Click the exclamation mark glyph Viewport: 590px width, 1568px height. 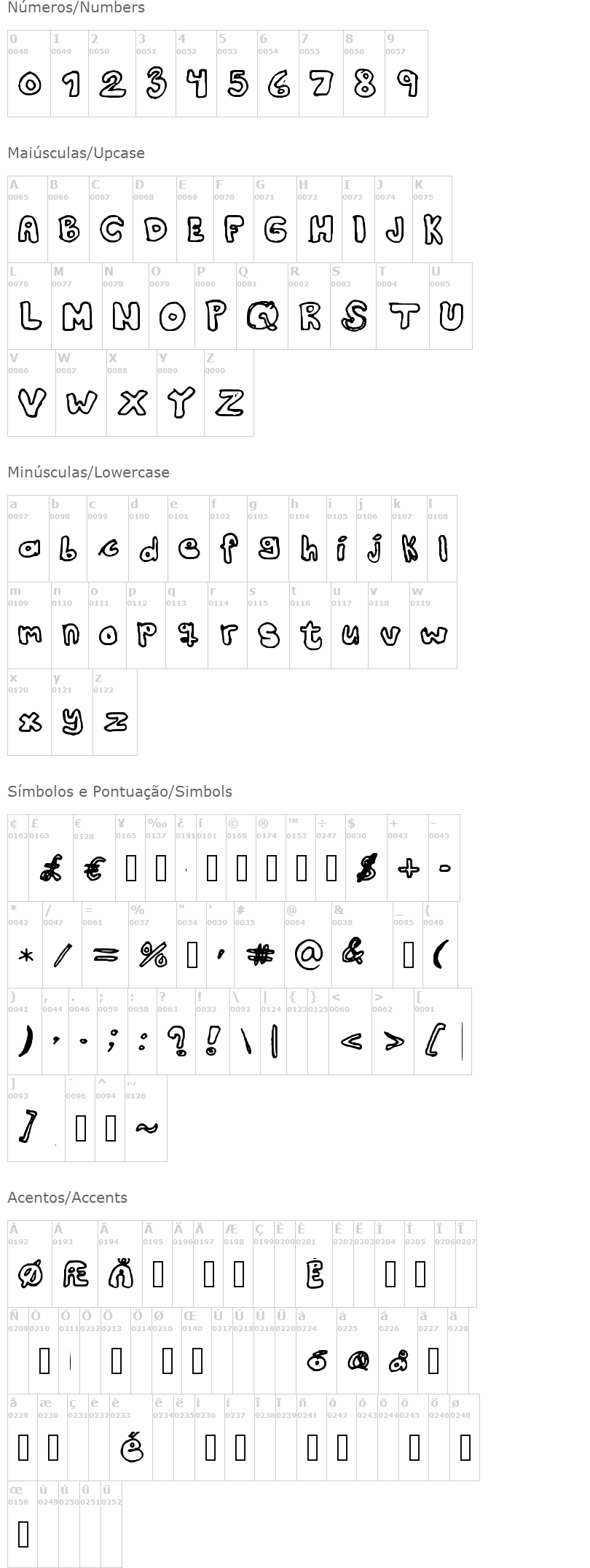[x=213, y=1041]
